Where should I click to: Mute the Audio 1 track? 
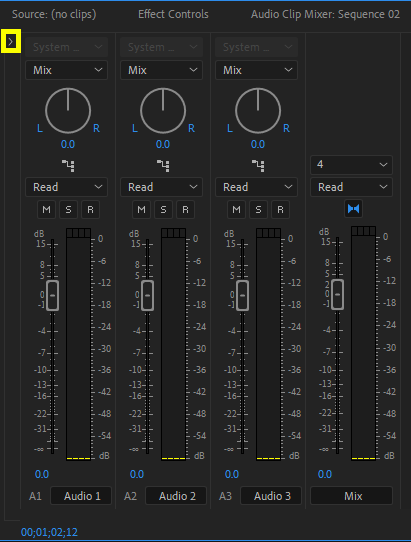tap(46, 209)
